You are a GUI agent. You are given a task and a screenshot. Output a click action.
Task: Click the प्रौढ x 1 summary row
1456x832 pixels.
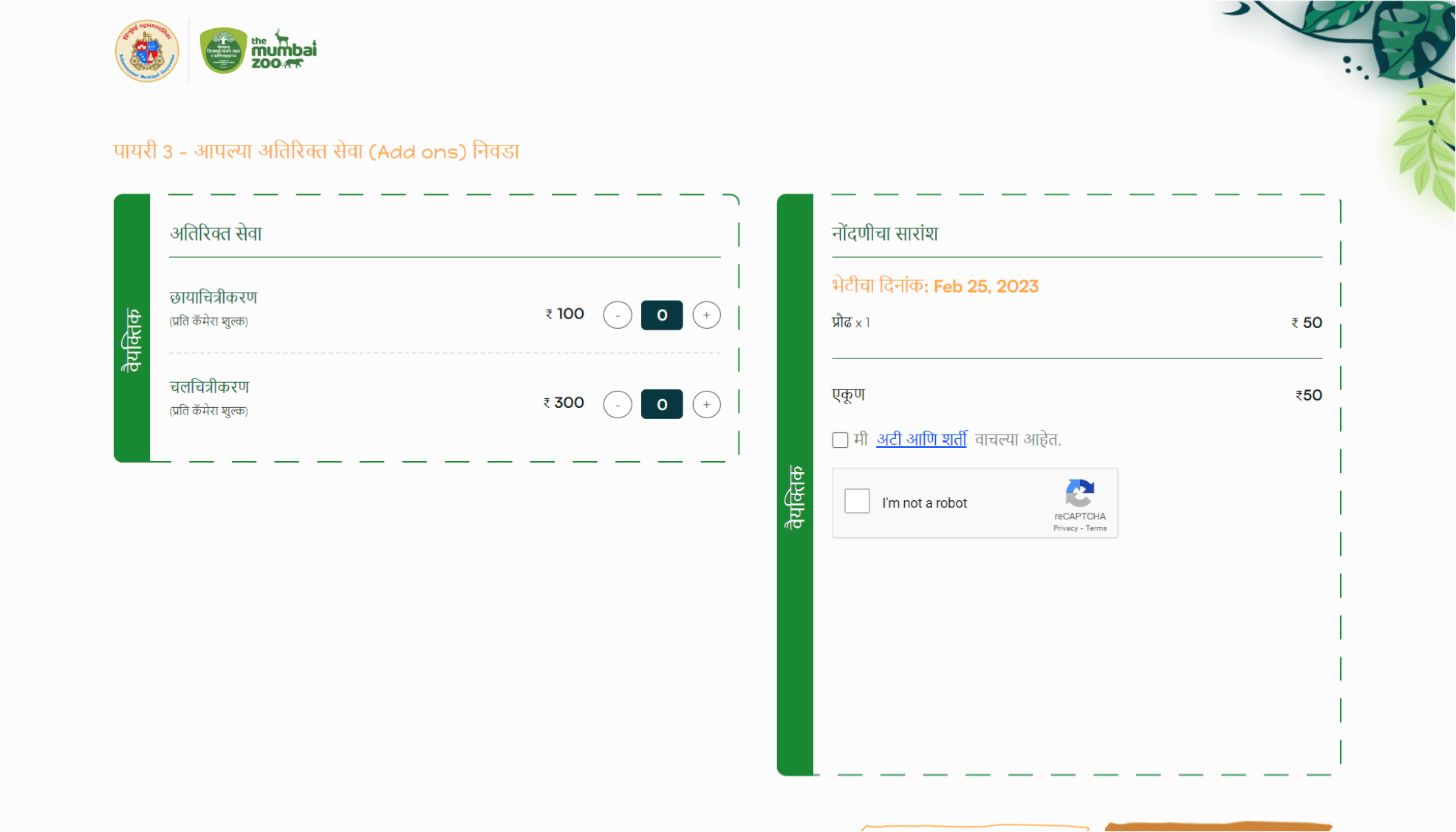(x=851, y=323)
